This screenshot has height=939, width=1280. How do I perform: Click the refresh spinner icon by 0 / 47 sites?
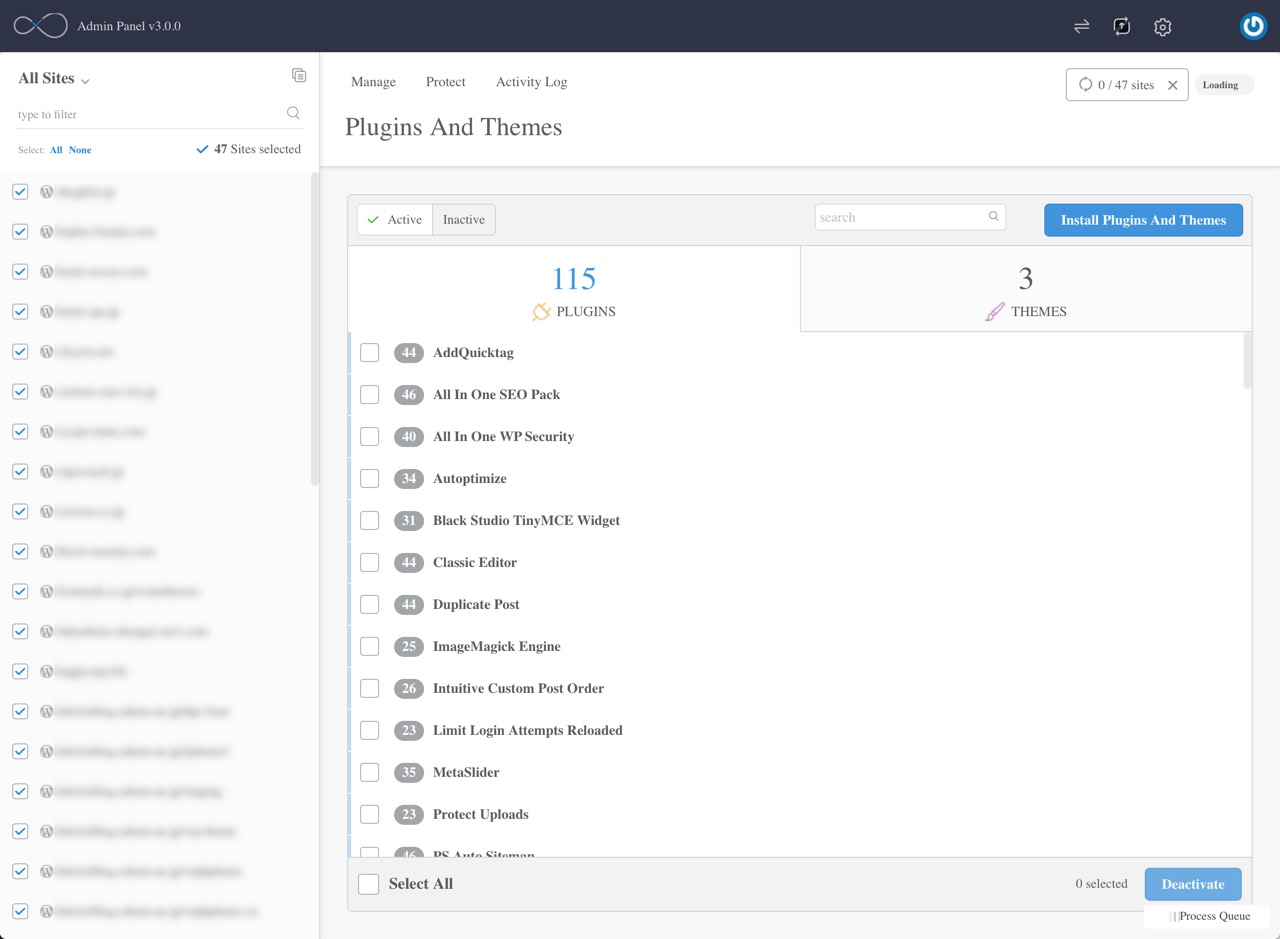click(1085, 84)
